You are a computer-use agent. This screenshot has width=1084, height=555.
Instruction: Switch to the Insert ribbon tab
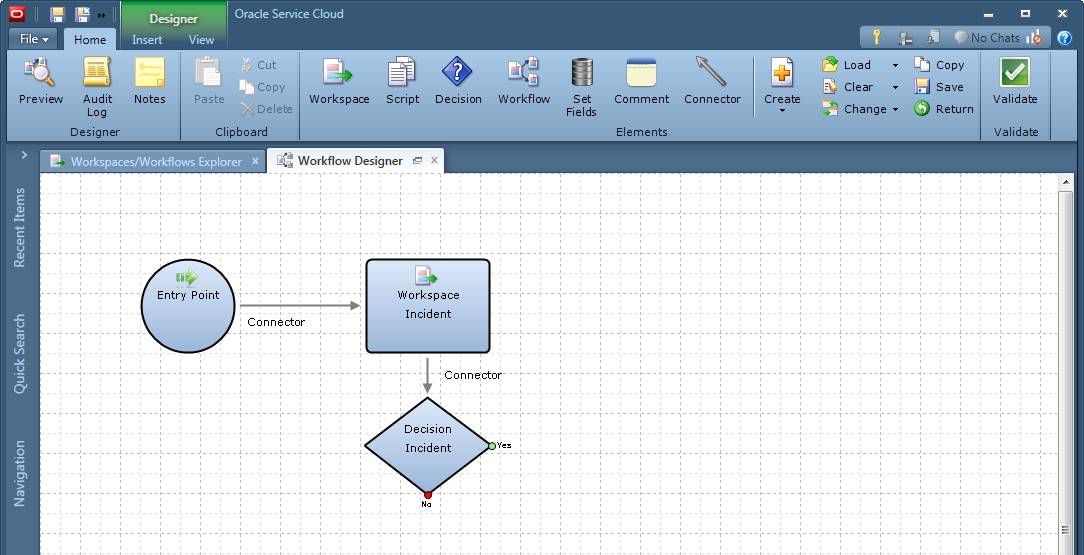tap(147, 40)
